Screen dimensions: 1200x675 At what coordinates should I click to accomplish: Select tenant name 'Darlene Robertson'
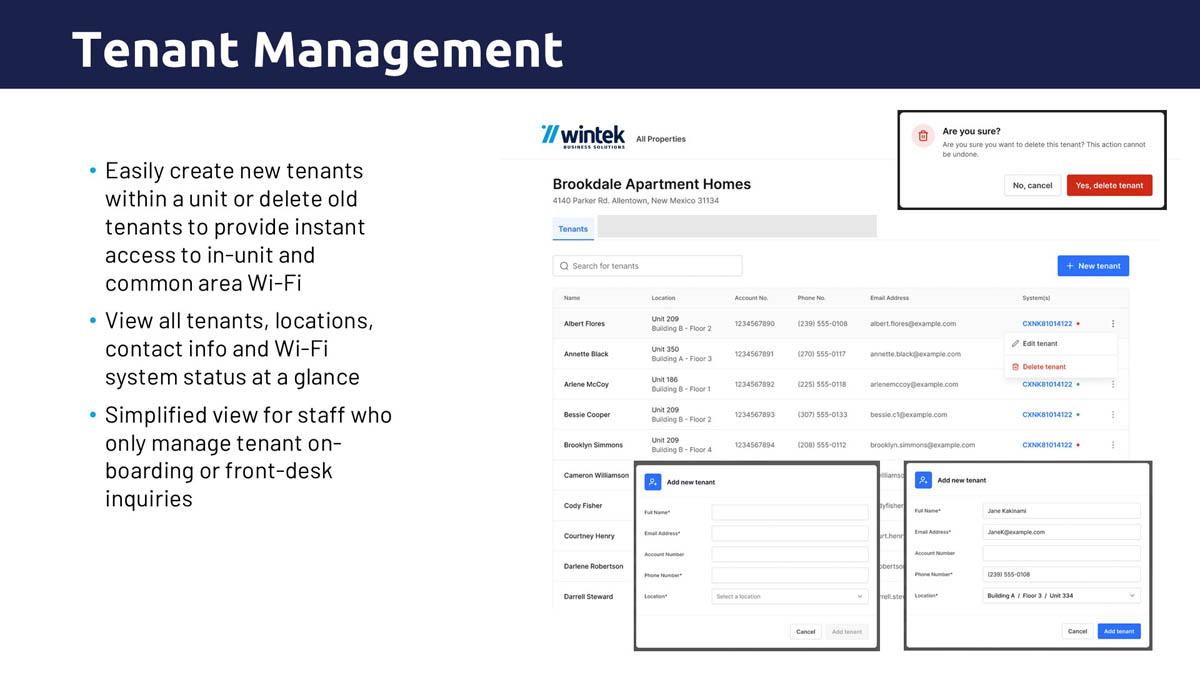pos(593,566)
